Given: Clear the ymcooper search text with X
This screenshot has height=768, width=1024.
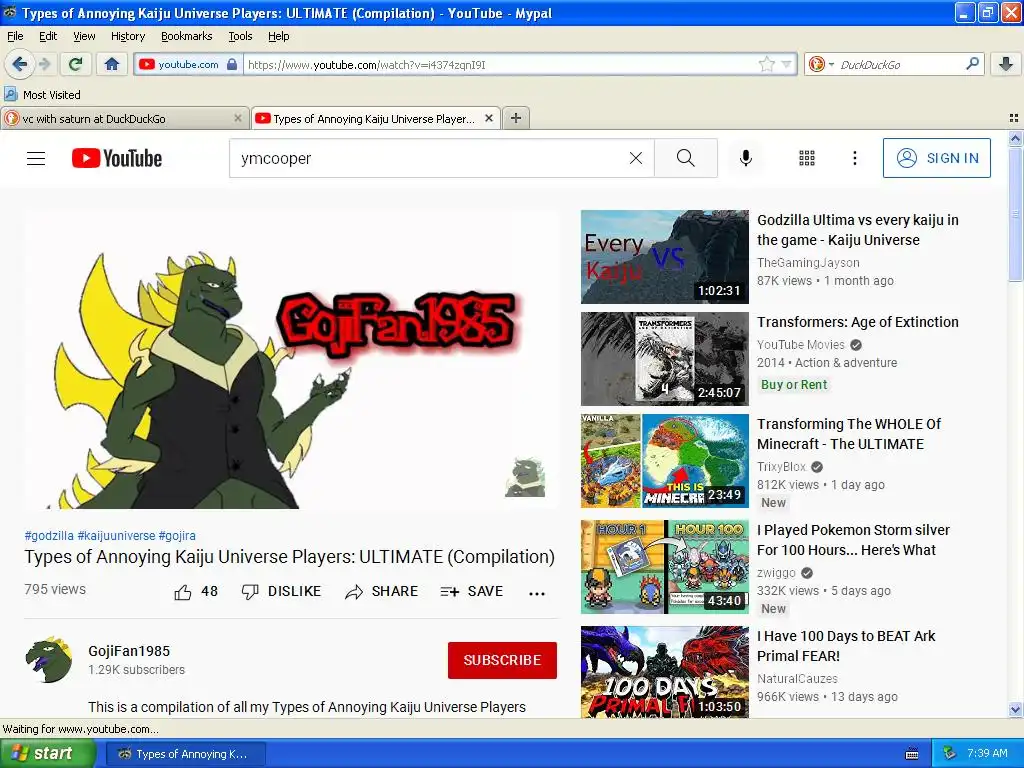Looking at the screenshot, I should 635,158.
